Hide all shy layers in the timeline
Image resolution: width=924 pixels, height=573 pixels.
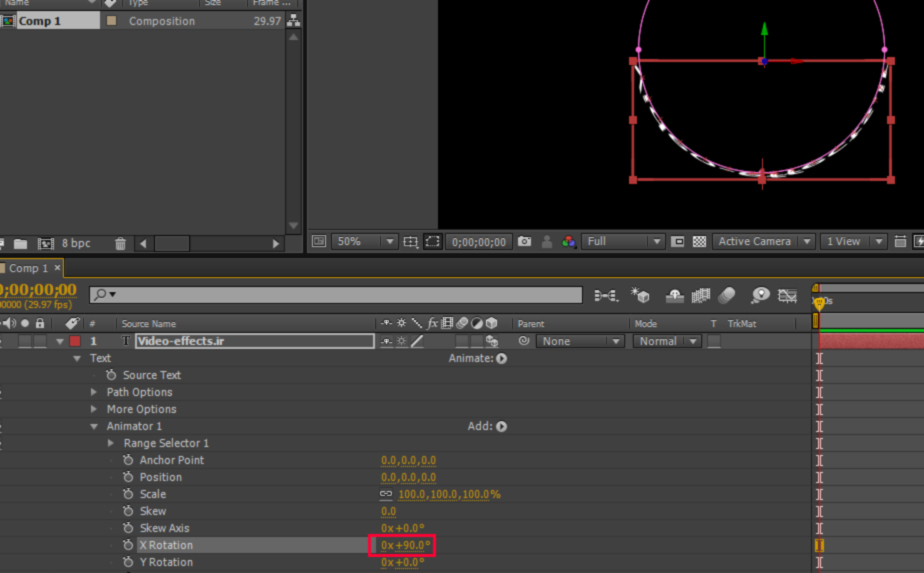[x=674, y=295]
